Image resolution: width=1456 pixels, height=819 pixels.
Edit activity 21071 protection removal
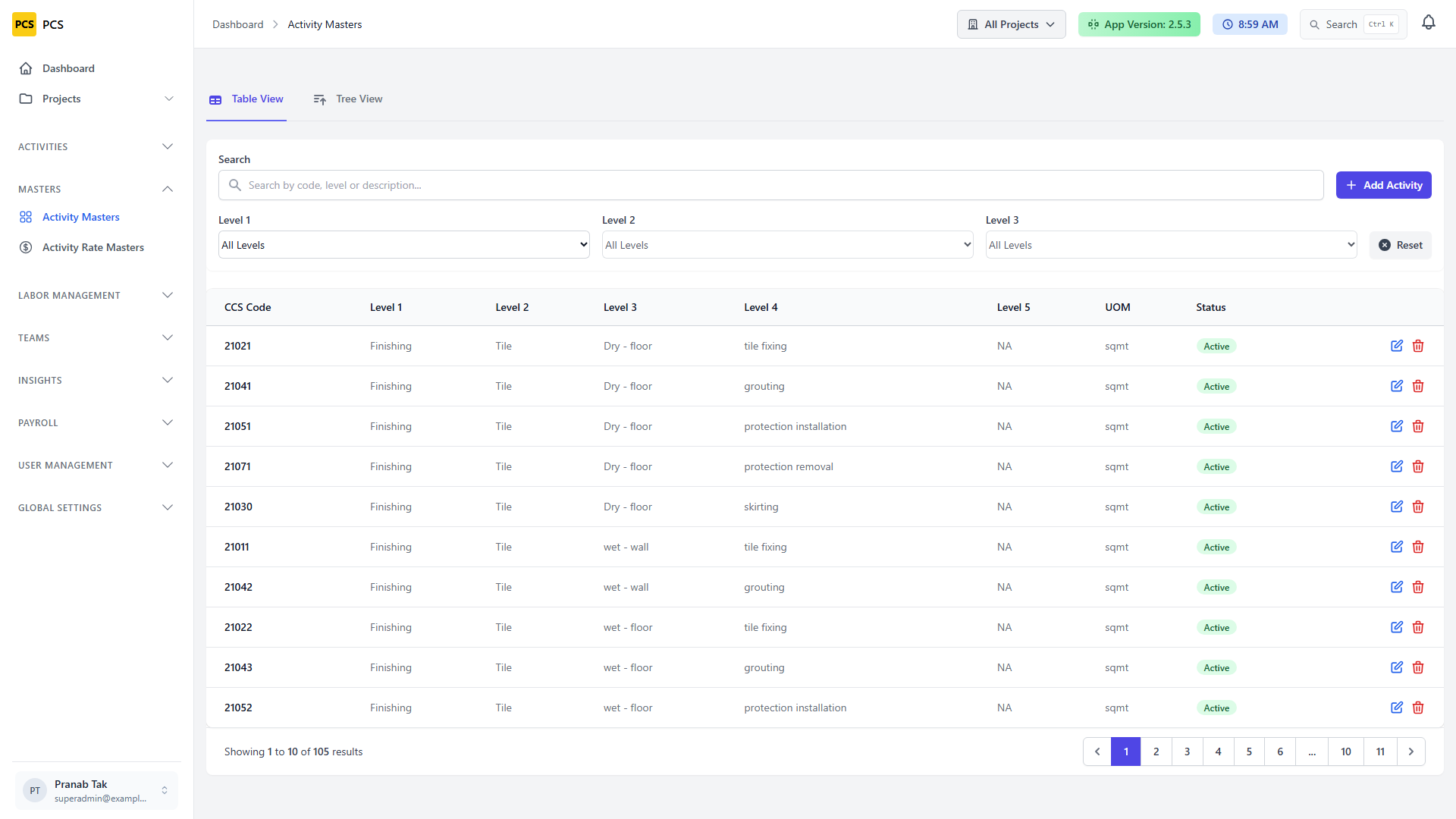point(1397,466)
